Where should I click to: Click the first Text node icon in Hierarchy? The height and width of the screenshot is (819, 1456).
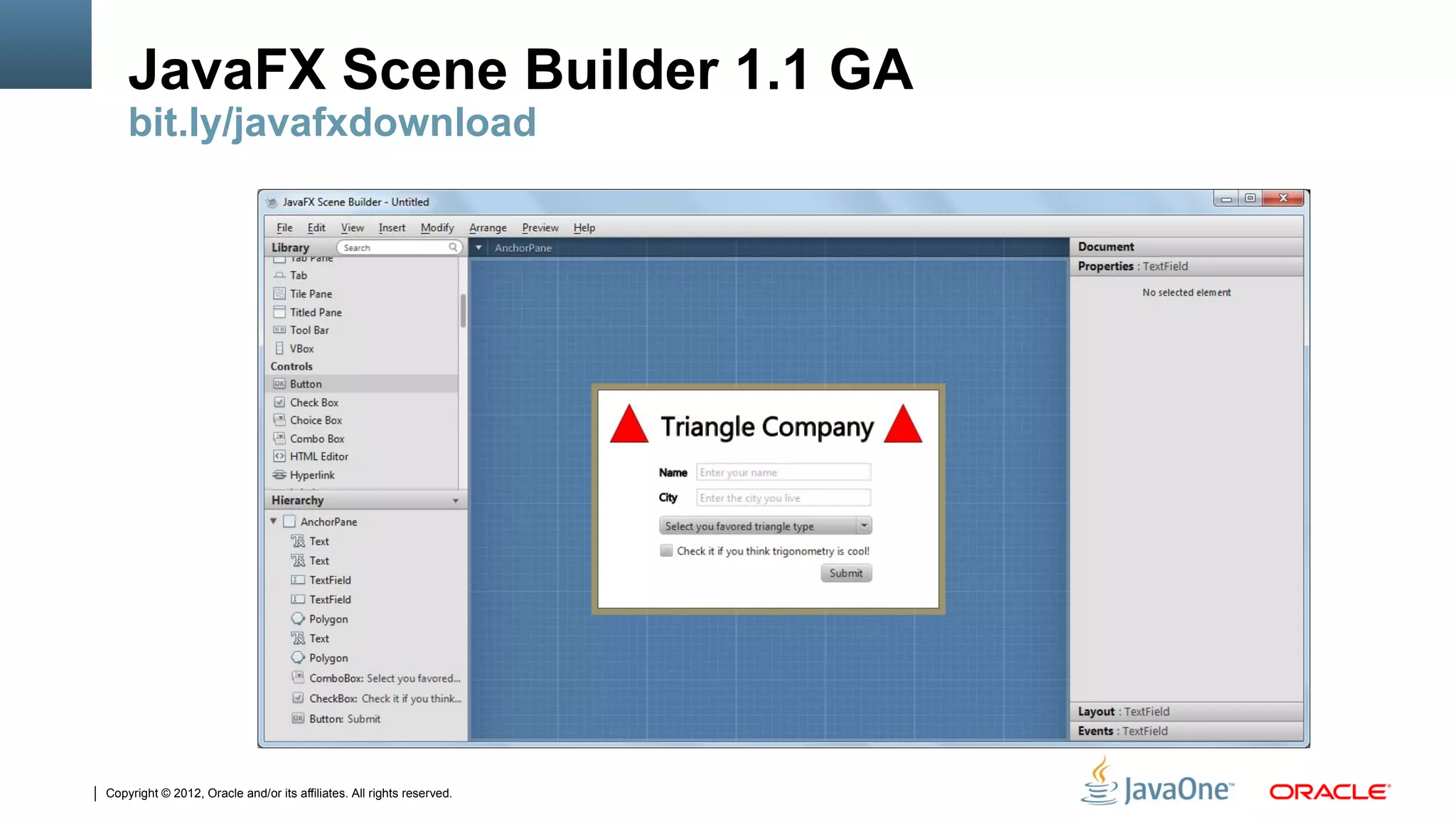(x=298, y=541)
